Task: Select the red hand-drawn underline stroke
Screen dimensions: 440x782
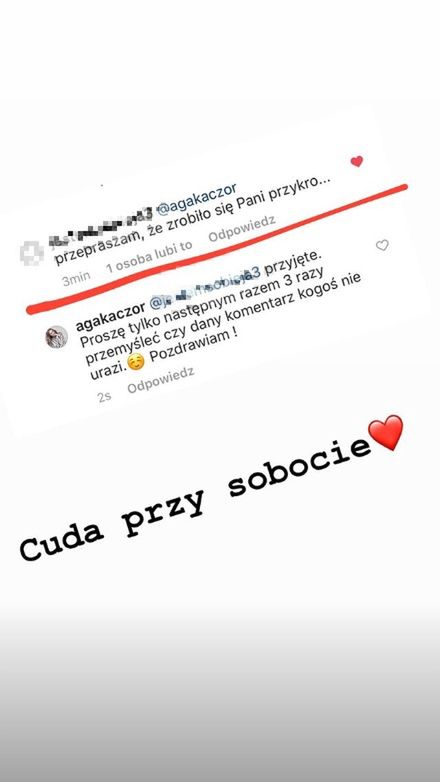Action: pos(217,248)
